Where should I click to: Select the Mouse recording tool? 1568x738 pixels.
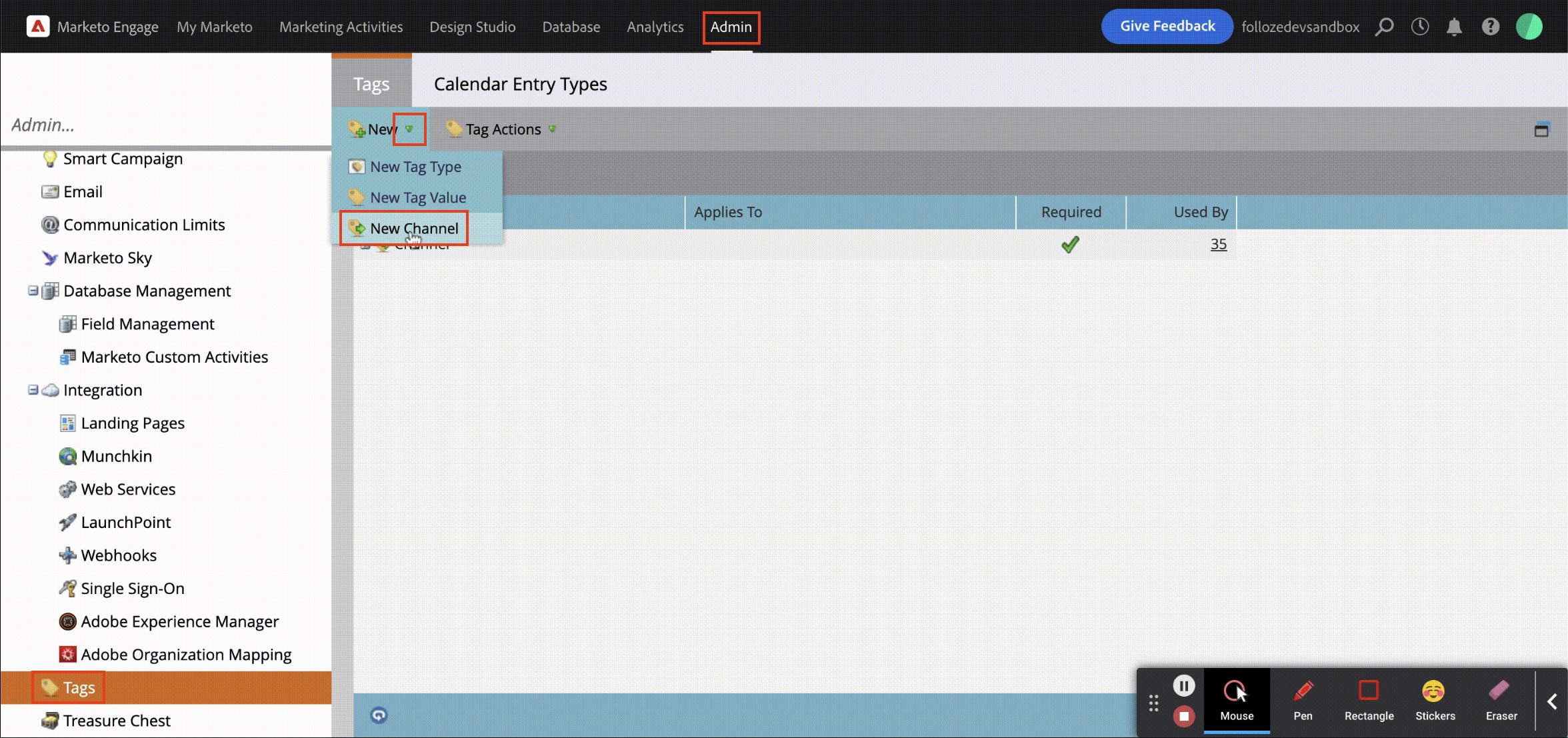1237,701
